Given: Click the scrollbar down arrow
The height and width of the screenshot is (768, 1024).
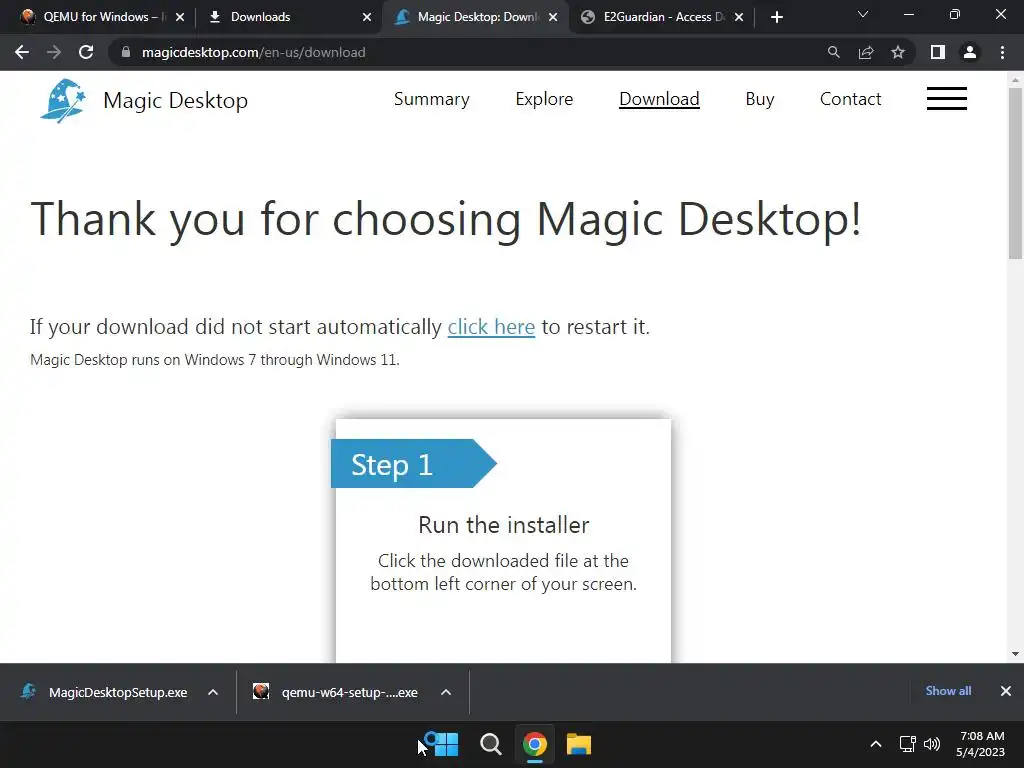Looking at the screenshot, I should point(1015,654).
